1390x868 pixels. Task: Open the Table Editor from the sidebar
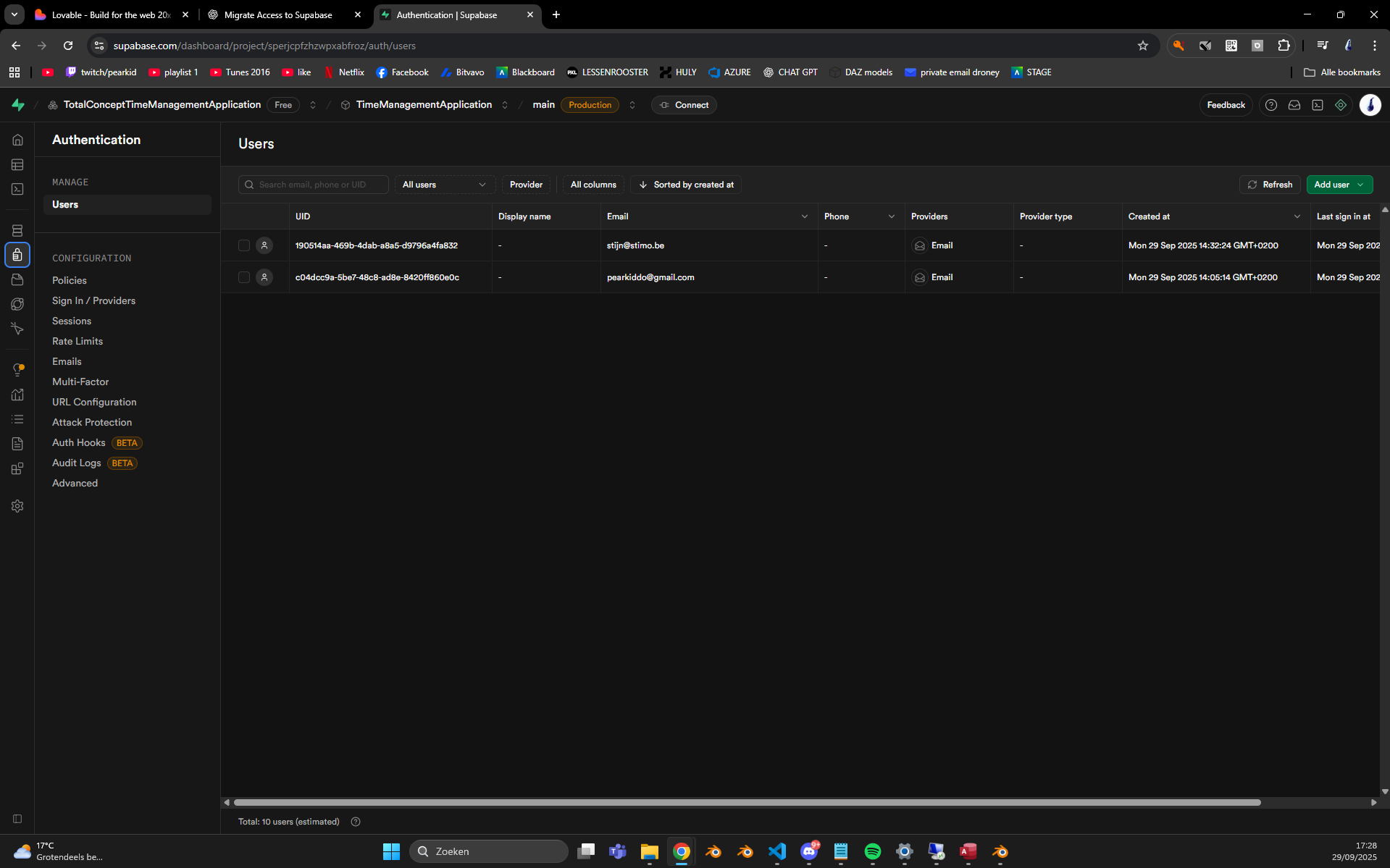click(x=17, y=164)
